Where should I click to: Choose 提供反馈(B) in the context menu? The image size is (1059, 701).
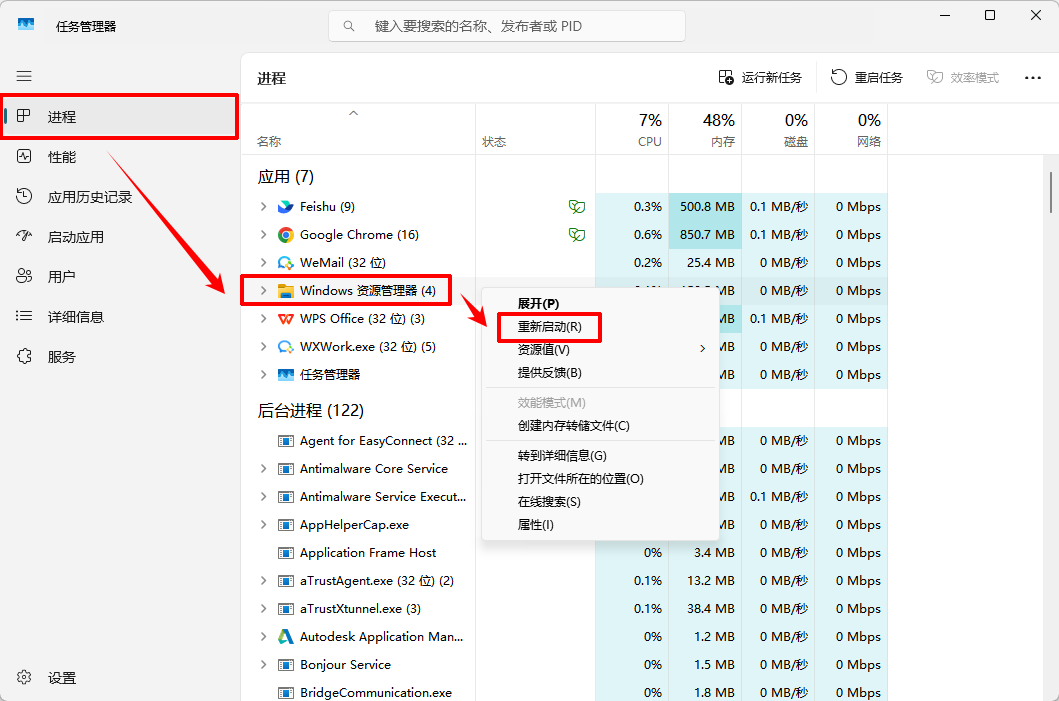(x=550, y=373)
